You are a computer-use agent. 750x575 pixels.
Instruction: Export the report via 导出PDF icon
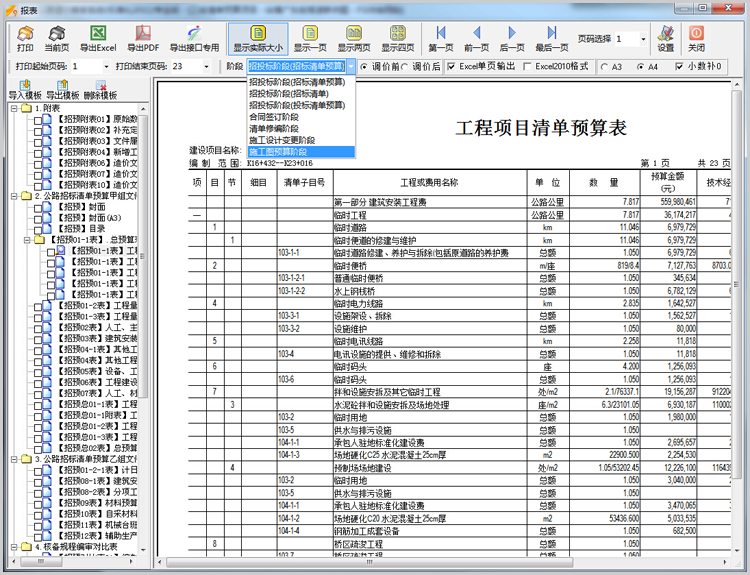pyautogui.click(x=143, y=33)
